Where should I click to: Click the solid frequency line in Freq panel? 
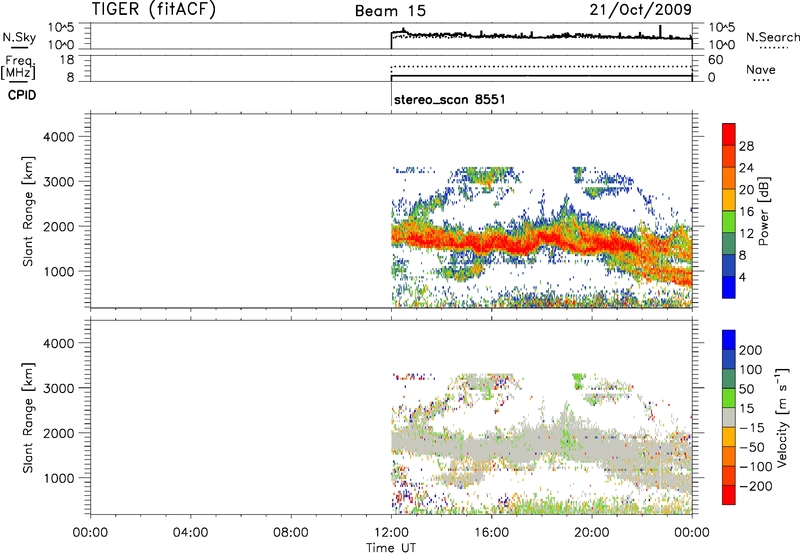(x=541, y=75)
